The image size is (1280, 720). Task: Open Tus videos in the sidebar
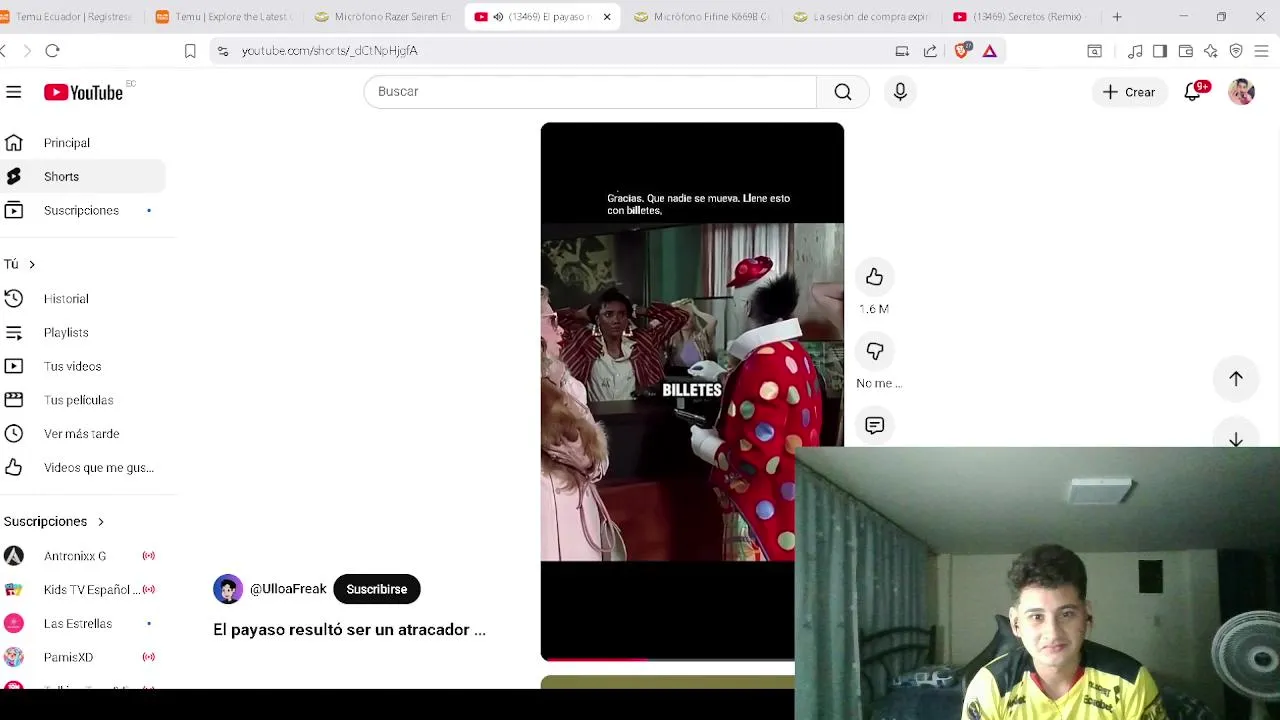(83, 367)
